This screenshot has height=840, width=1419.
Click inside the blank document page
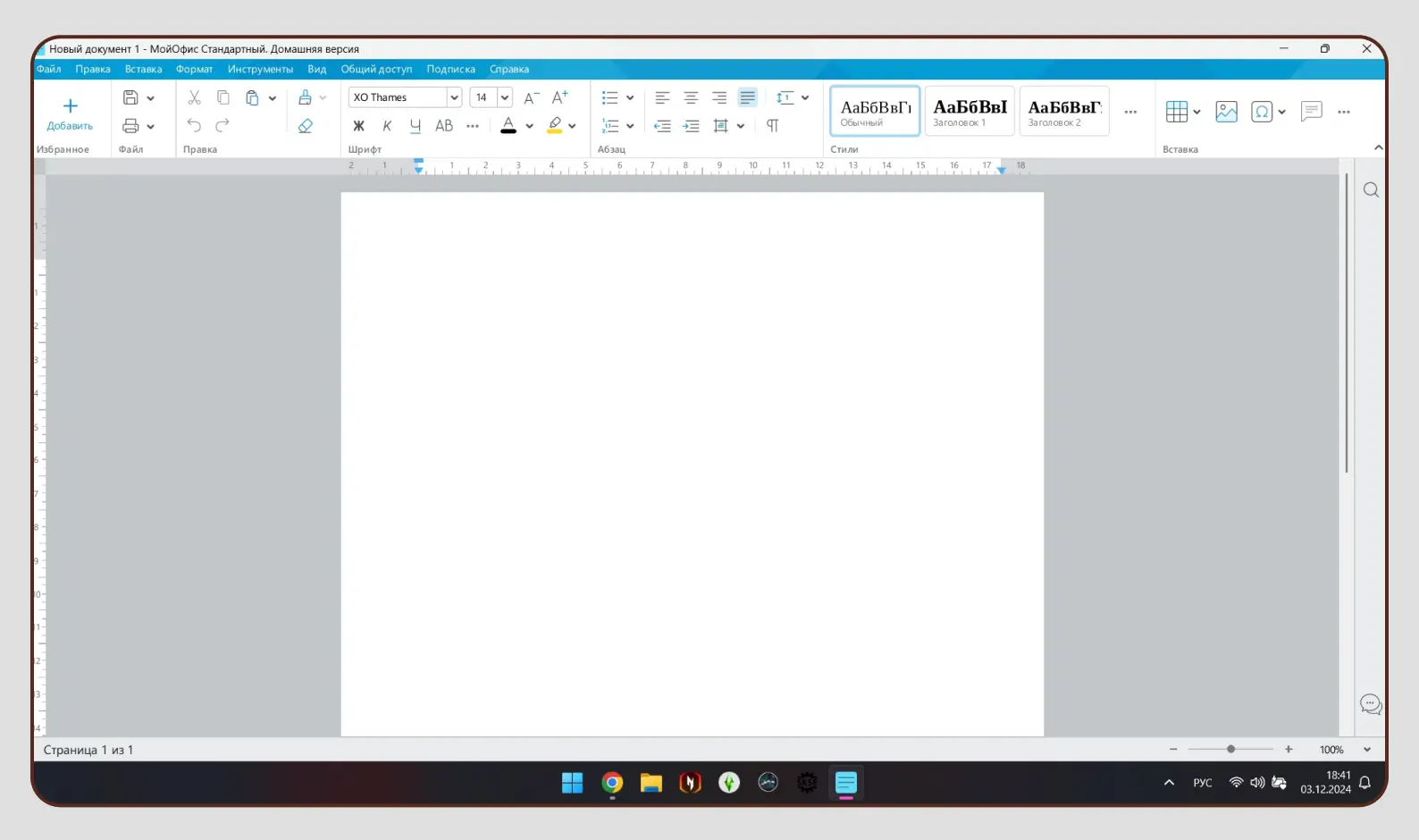[x=693, y=464]
